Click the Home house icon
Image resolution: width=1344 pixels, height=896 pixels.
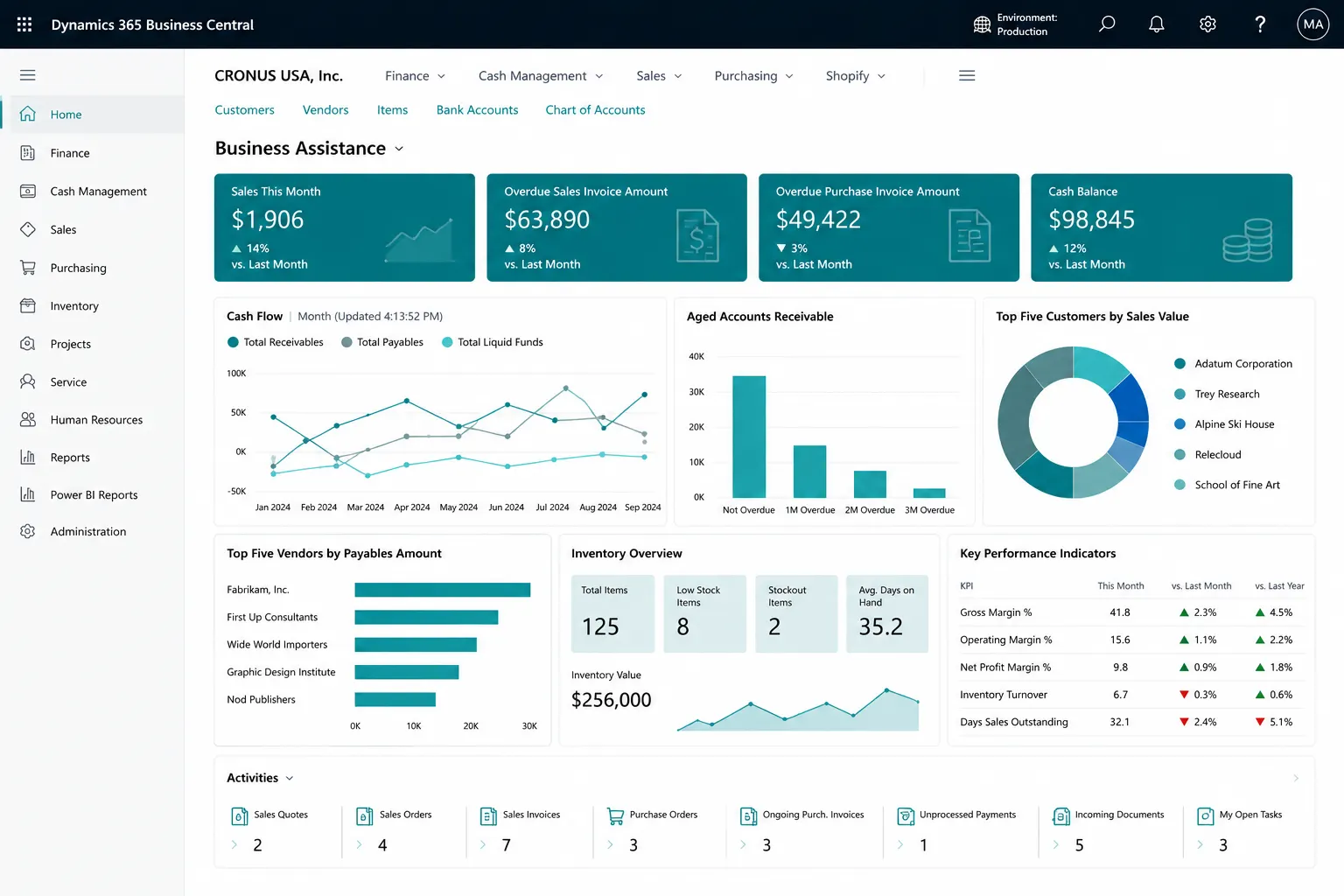pyautogui.click(x=28, y=114)
